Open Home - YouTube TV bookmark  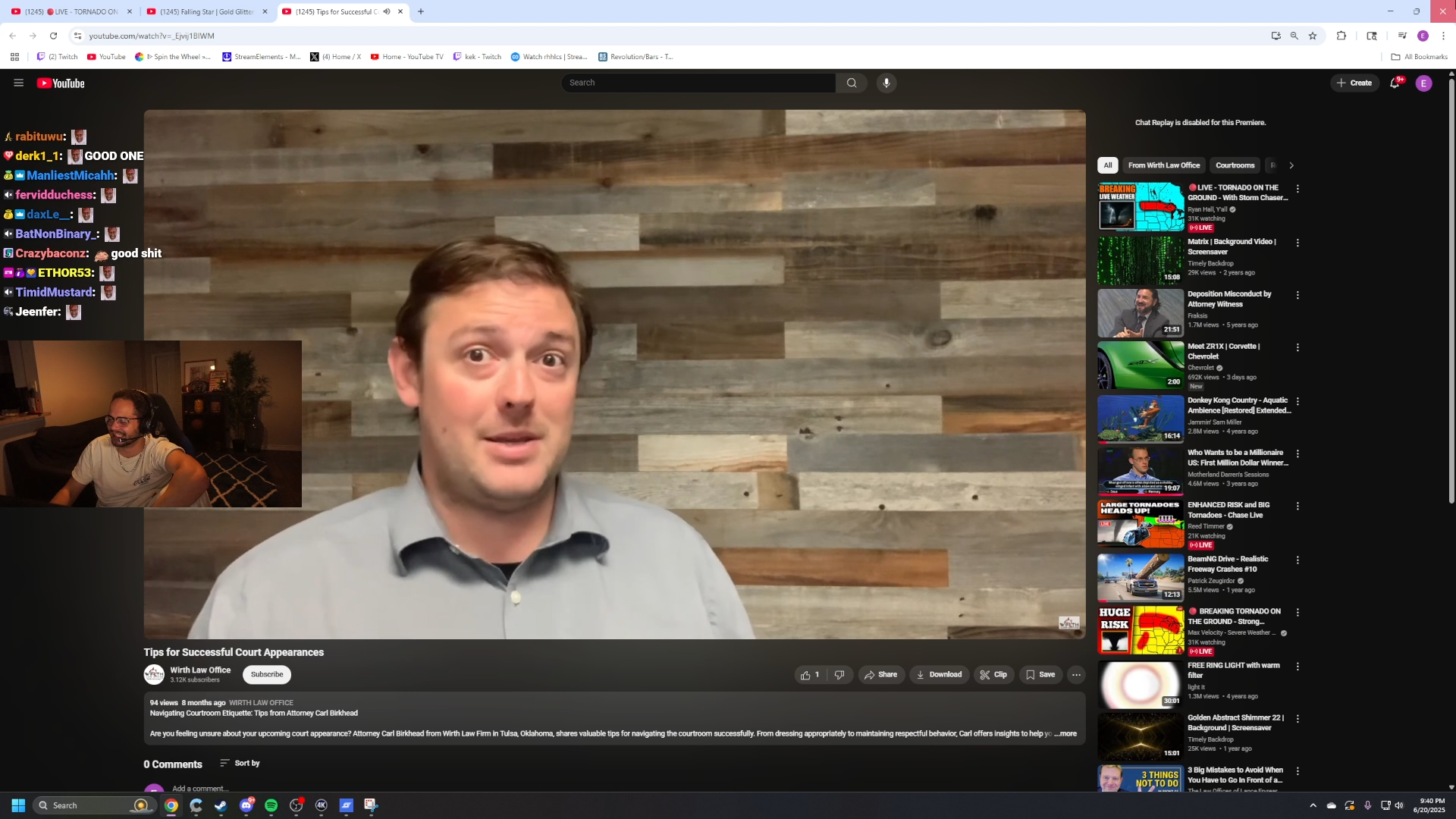(x=407, y=57)
